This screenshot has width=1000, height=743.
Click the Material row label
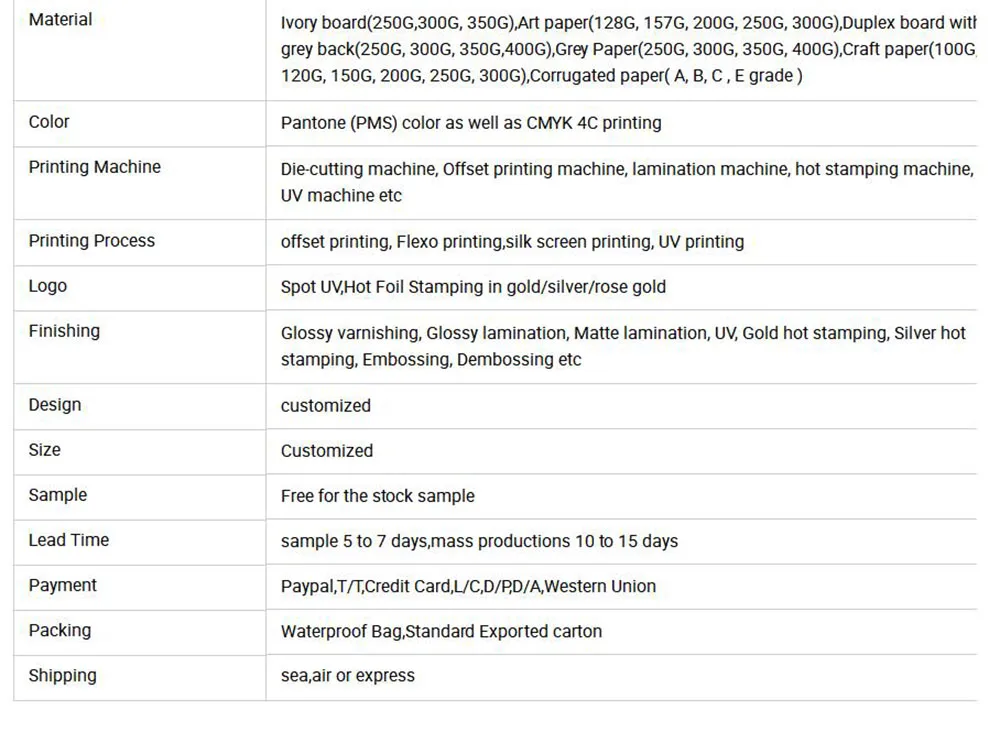[60, 20]
